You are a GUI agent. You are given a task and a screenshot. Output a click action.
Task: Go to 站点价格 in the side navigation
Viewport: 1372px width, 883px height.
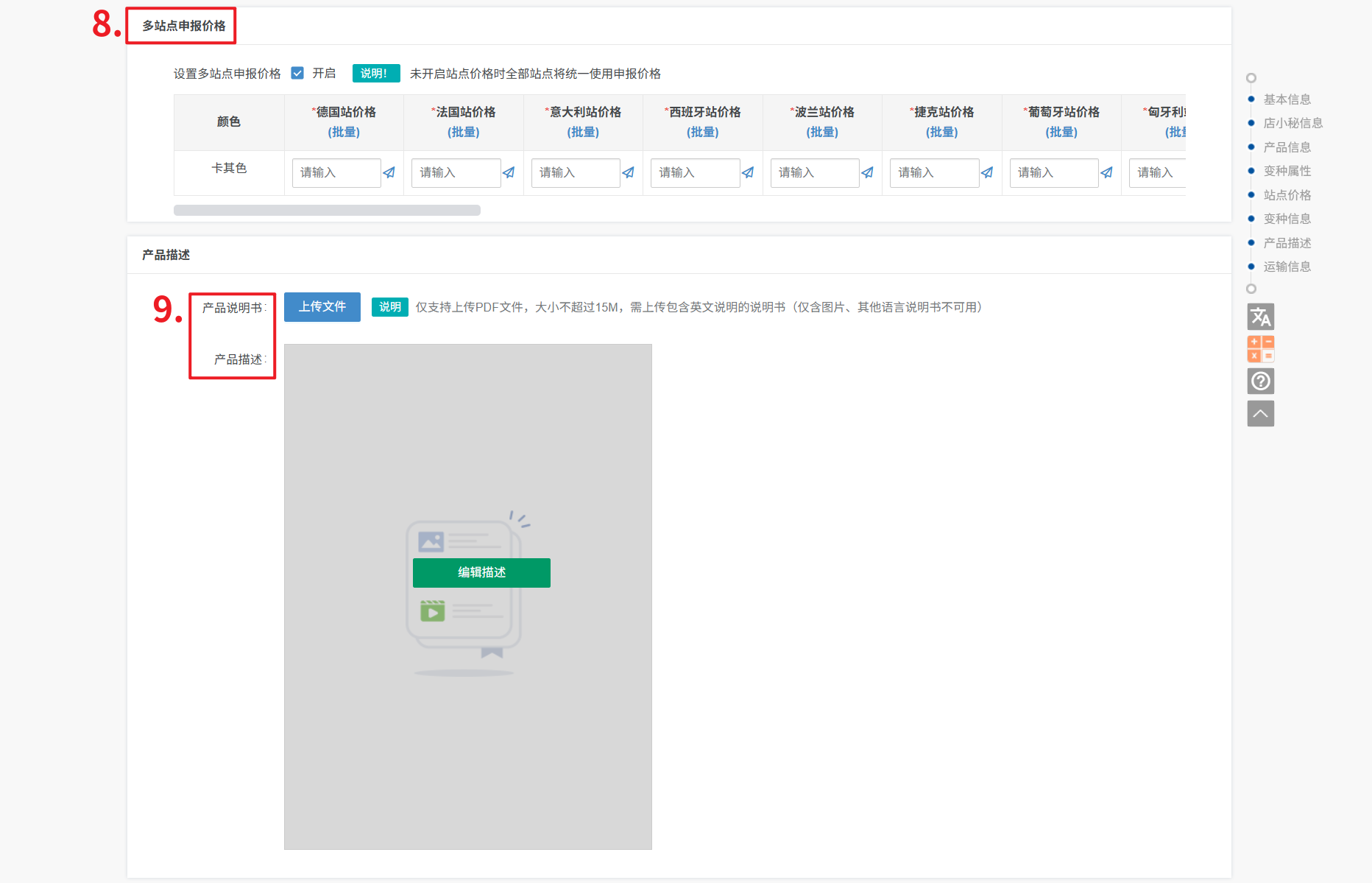1287,195
